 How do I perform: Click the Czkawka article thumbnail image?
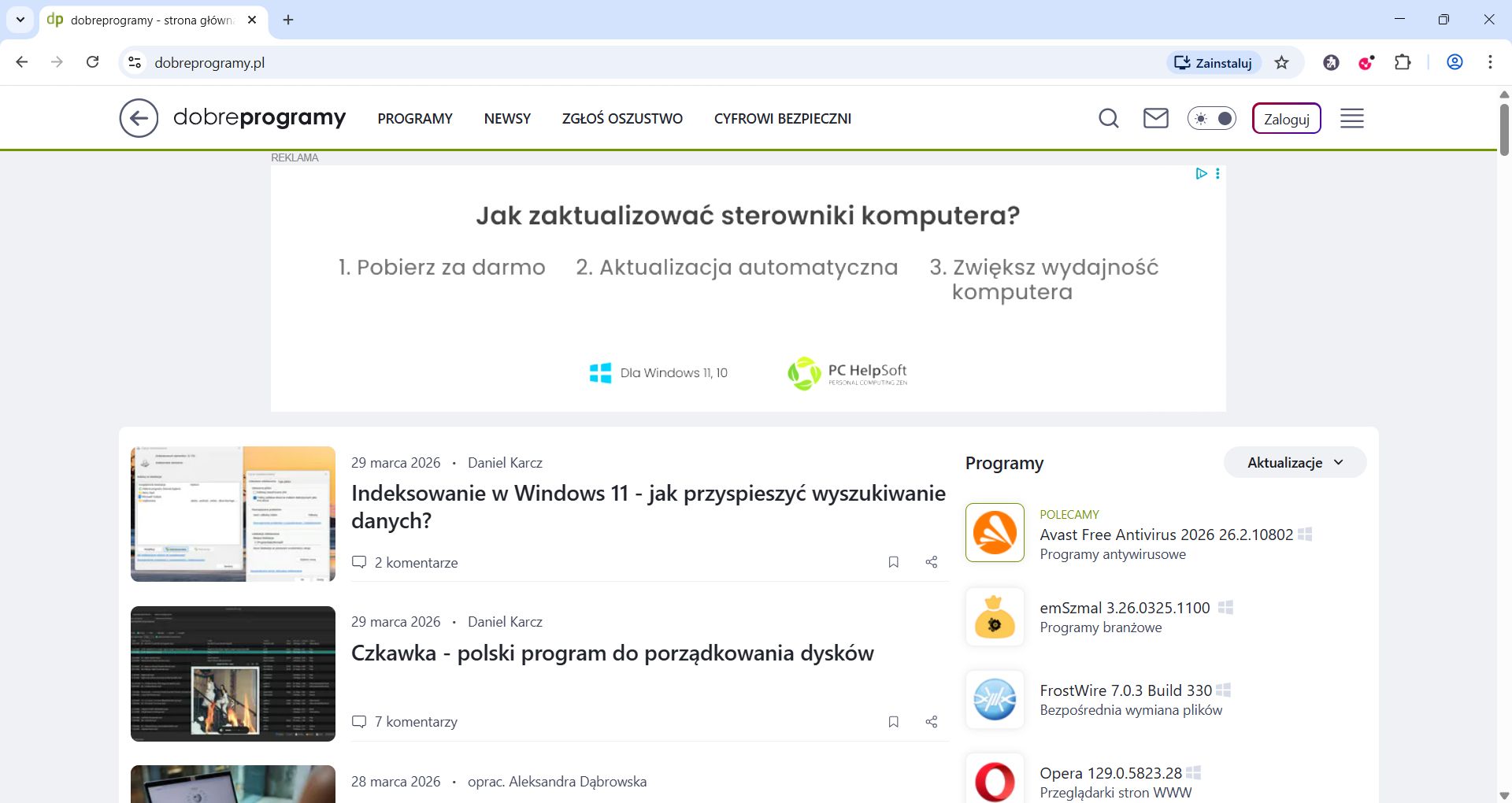coord(233,674)
